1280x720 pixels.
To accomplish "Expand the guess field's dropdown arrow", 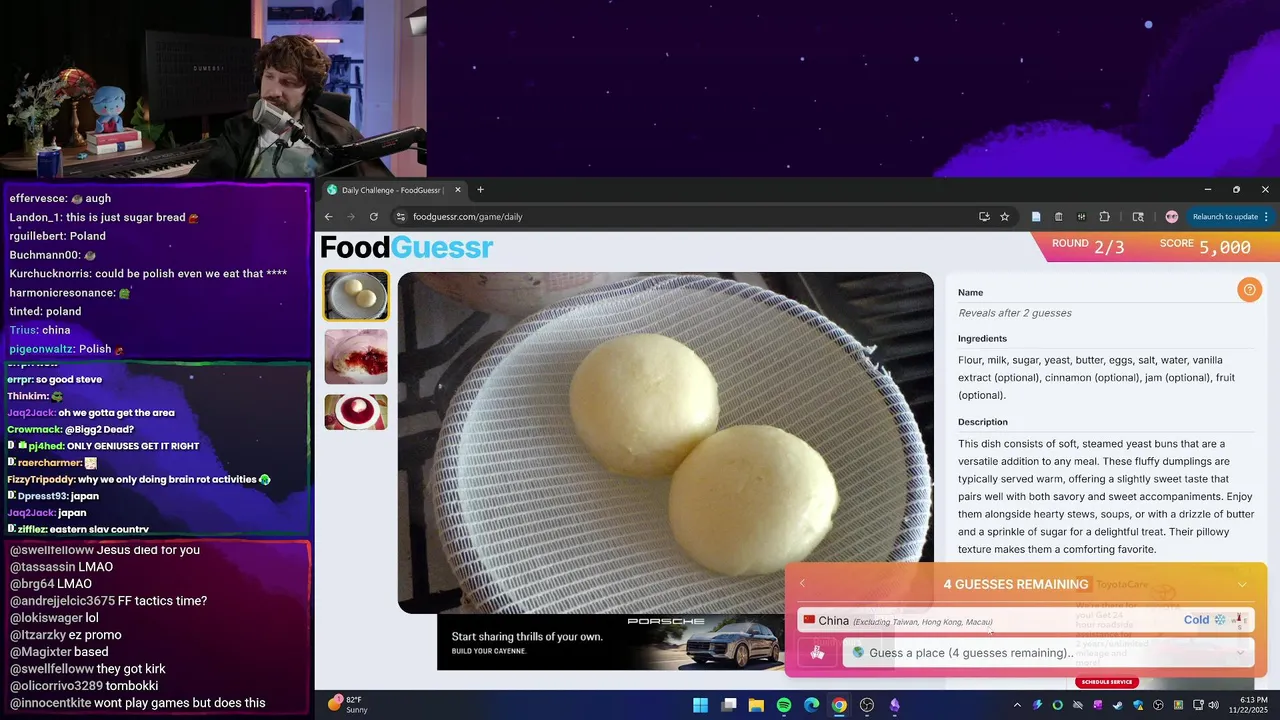I will coord(1240,653).
